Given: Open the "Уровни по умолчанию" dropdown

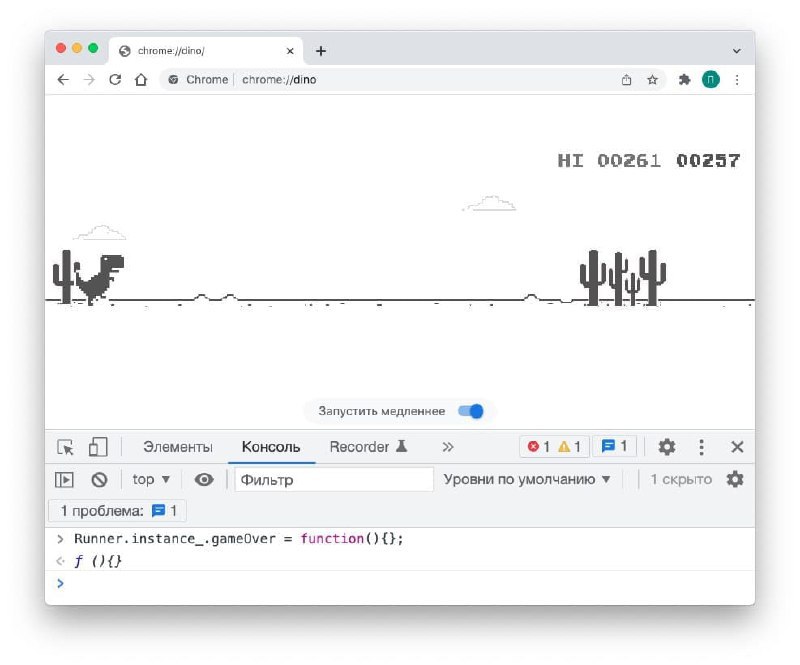Looking at the screenshot, I should pos(527,480).
